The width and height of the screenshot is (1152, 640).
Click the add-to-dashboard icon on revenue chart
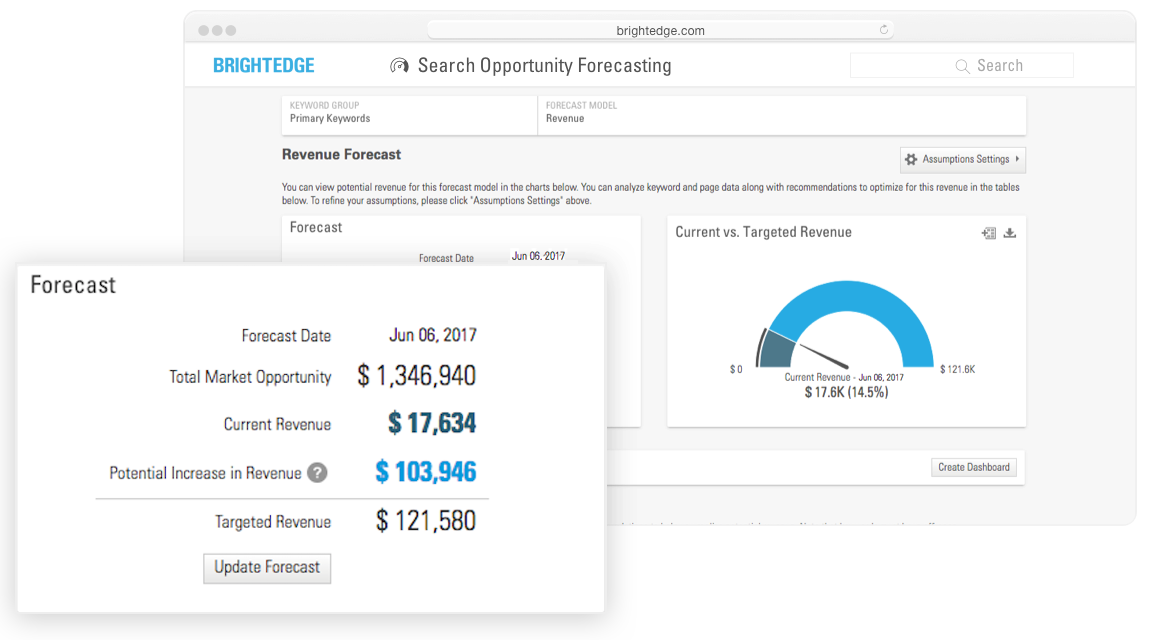point(989,233)
